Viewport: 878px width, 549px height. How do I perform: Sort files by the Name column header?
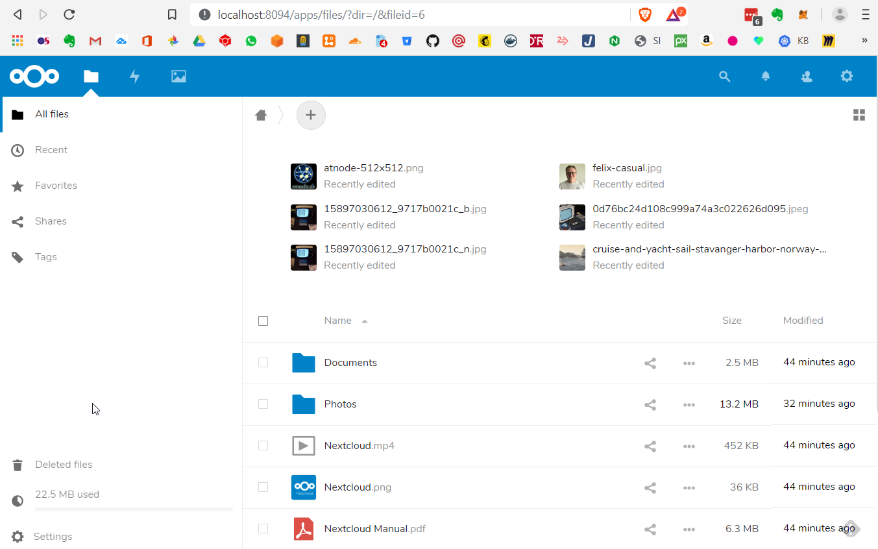pos(338,321)
